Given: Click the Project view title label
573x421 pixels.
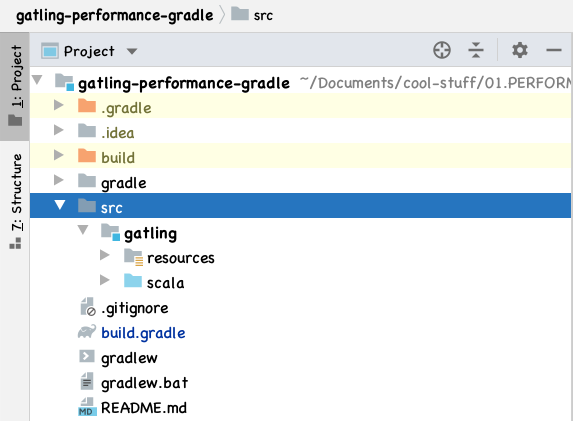Looking at the screenshot, I should tap(89, 51).
